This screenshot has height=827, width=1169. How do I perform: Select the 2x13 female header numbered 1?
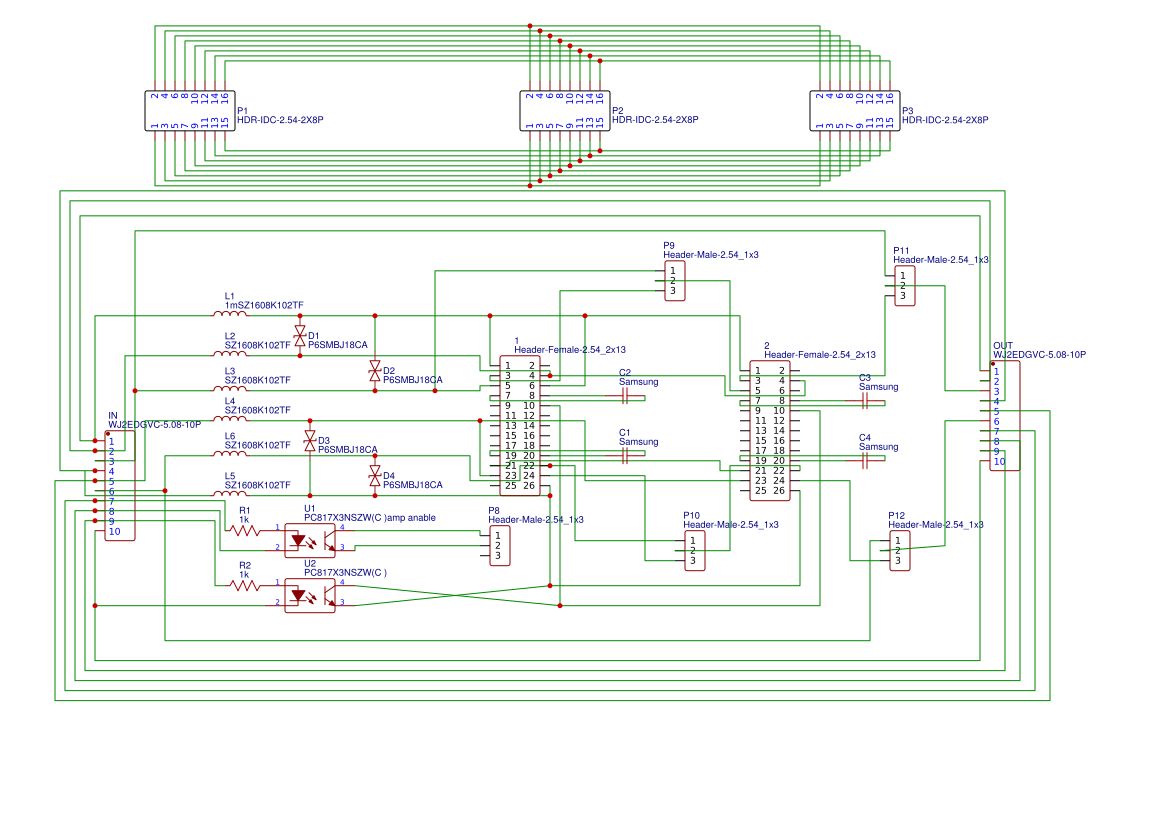(x=520, y=426)
